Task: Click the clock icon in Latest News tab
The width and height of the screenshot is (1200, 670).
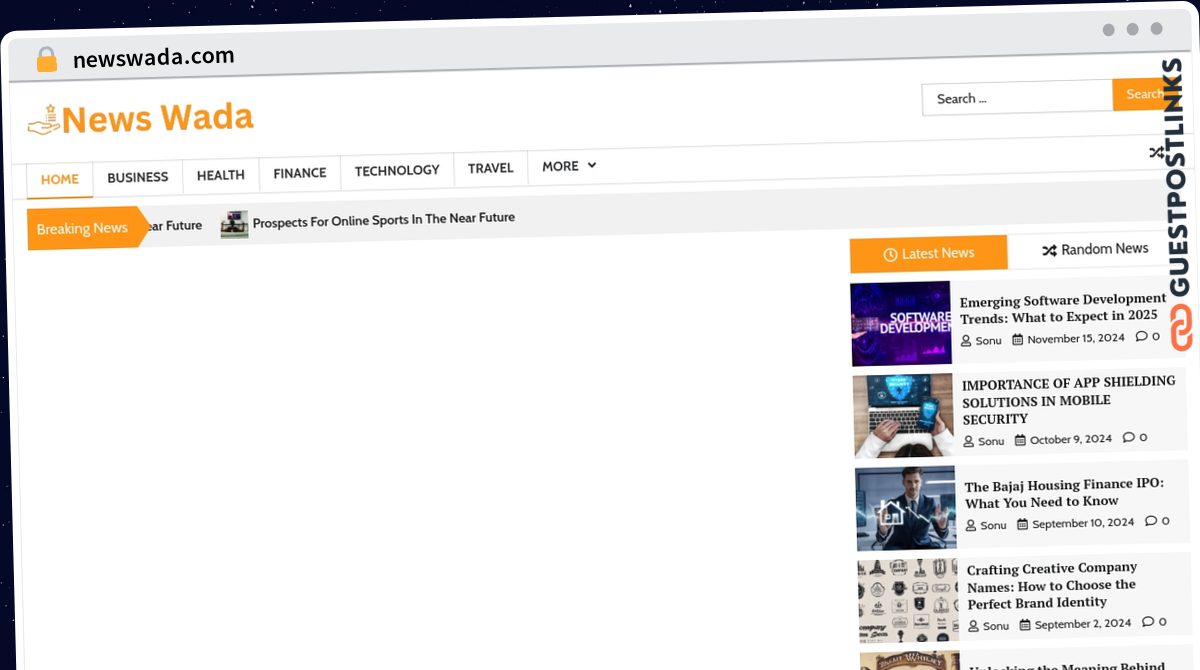Action: click(890, 255)
